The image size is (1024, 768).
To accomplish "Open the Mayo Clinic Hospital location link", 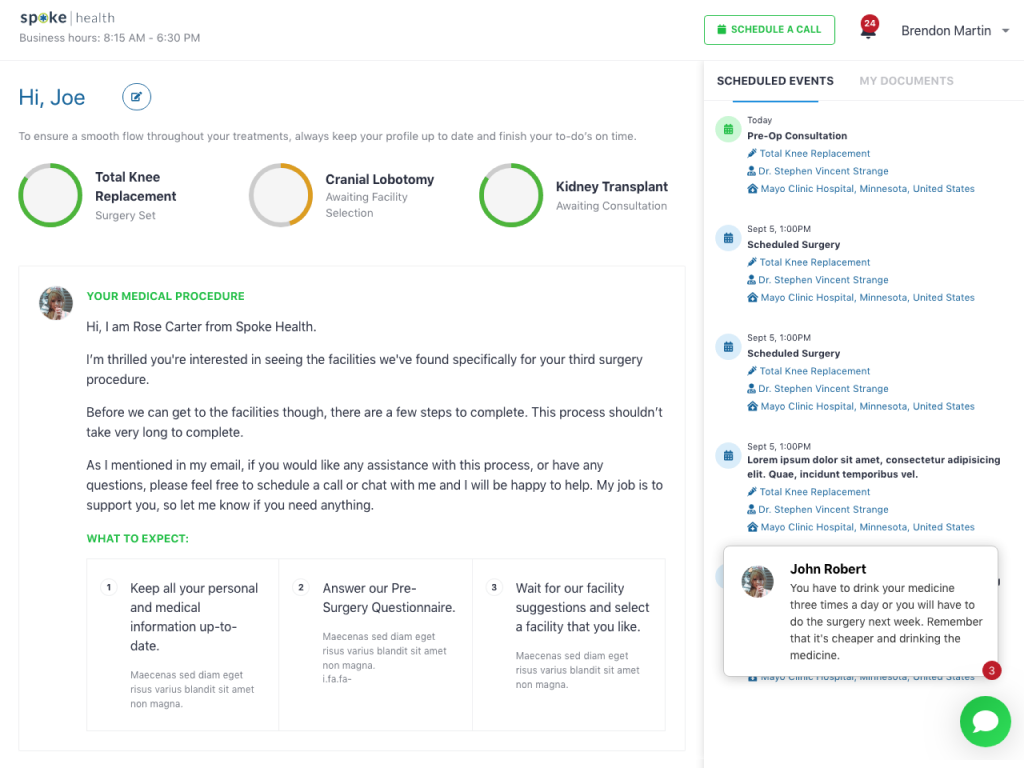I will coord(866,188).
